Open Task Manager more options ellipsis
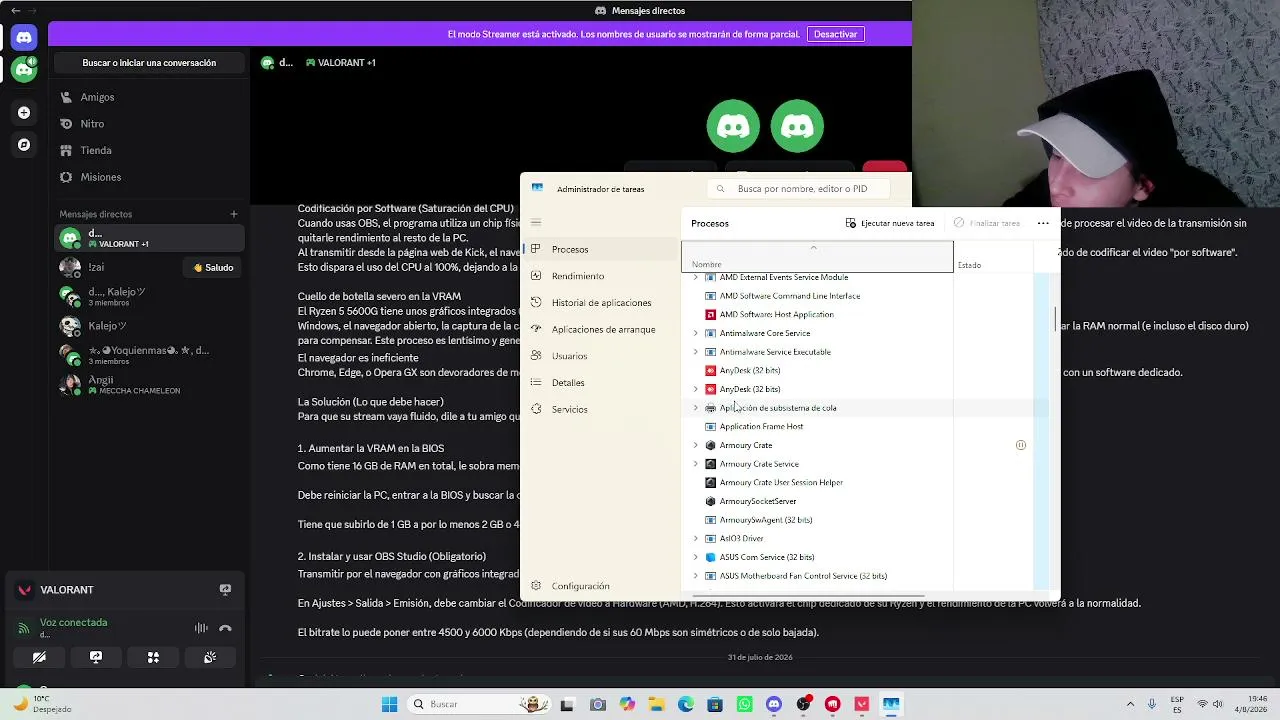 pos(1043,223)
